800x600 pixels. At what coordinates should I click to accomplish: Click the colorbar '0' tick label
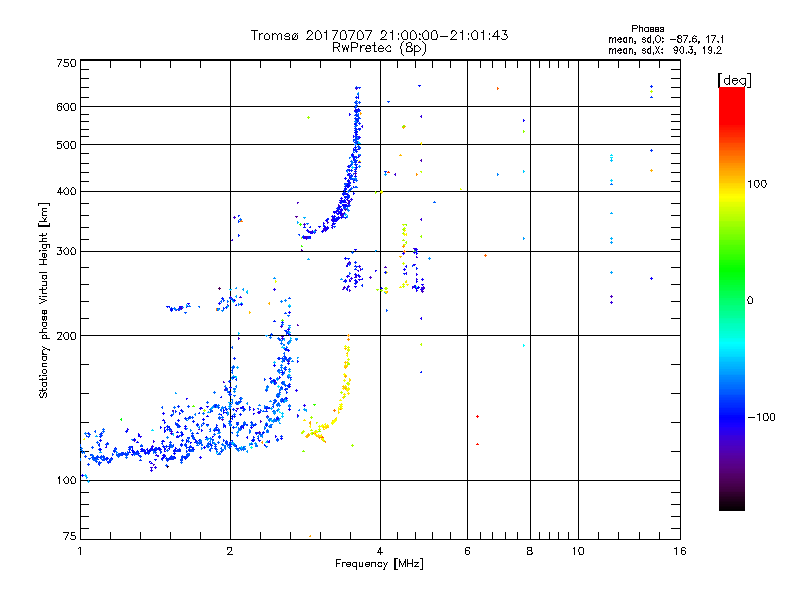[x=750, y=301]
